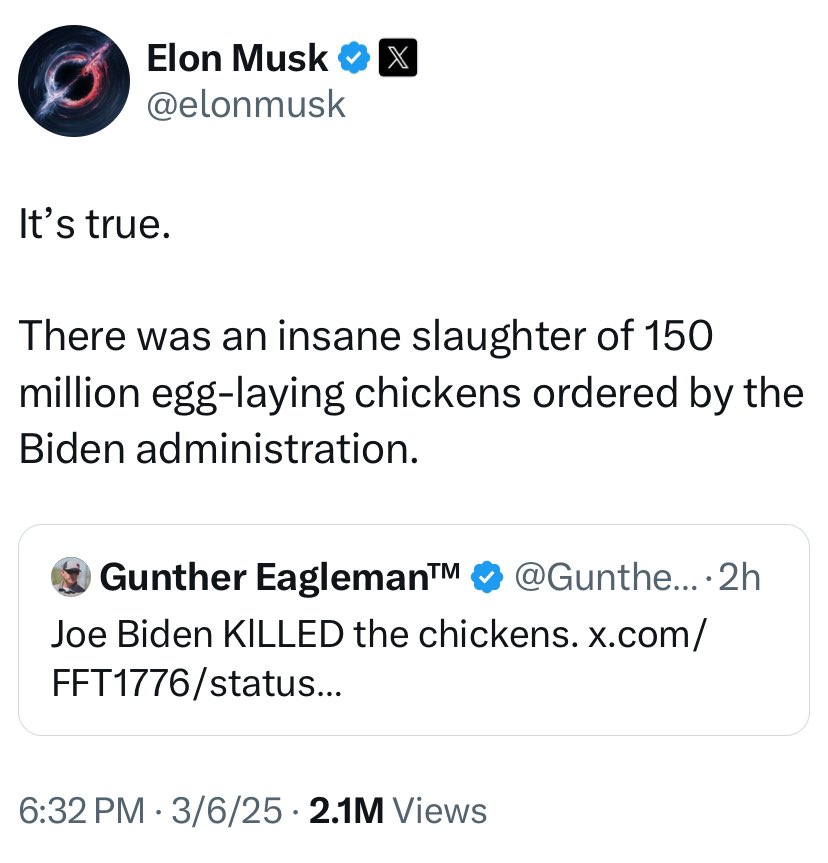
Task: Click the black X affiliation badge
Action: (397, 60)
